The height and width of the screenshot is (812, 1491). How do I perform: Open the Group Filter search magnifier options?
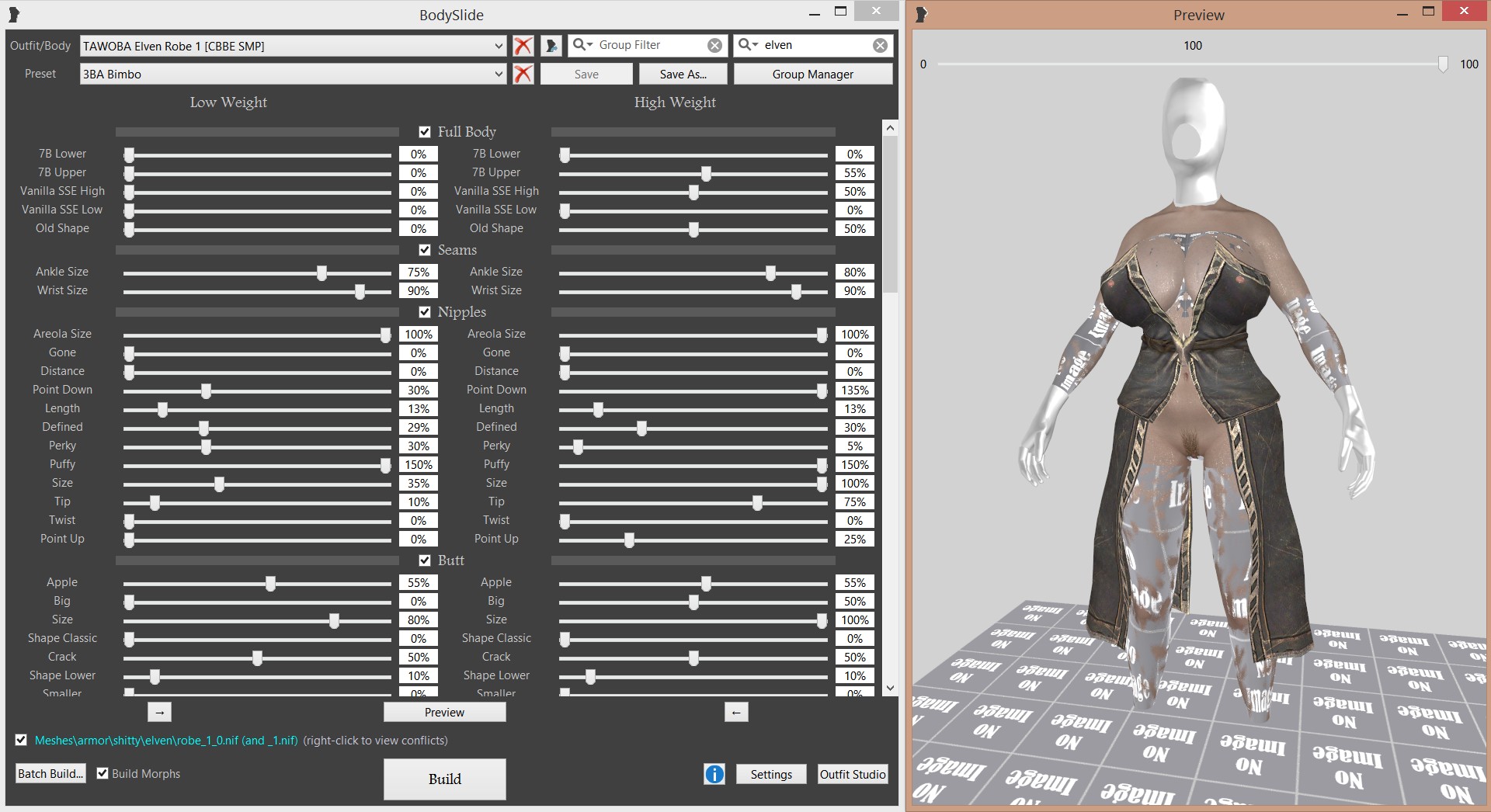(x=582, y=45)
